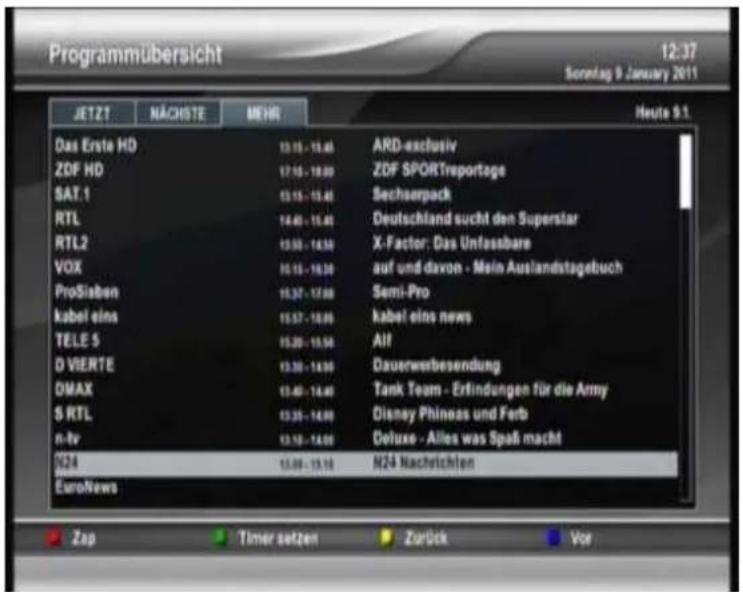Select the RTL2 channel row
This screenshot has width=743, height=592.
click(x=365, y=243)
